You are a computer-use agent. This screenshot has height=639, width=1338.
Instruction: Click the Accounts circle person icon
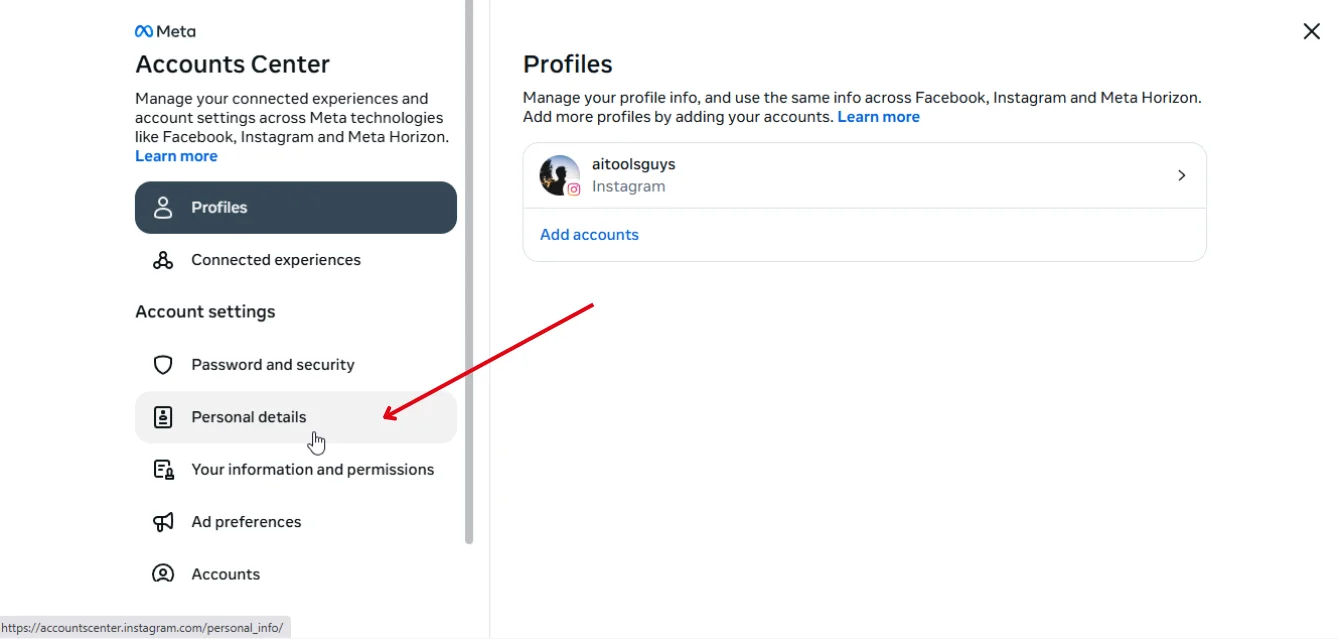tap(163, 574)
